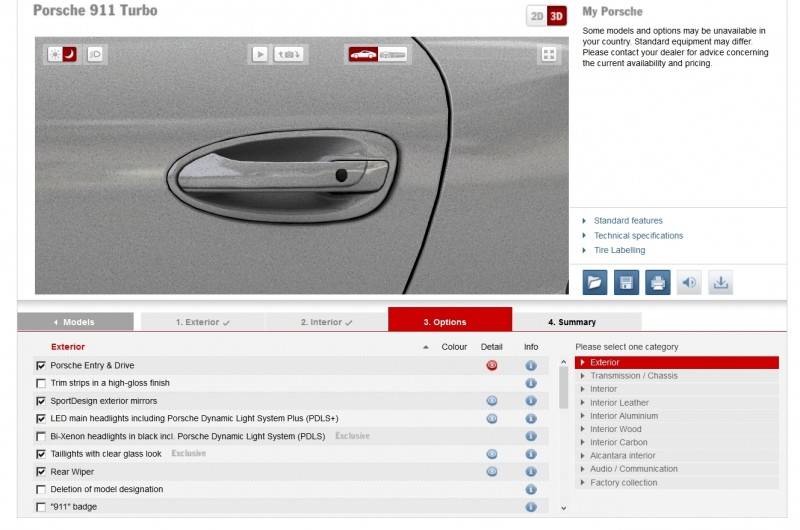Open the 2. Interior tab
This screenshot has height=530, width=800.
pyautogui.click(x=327, y=322)
